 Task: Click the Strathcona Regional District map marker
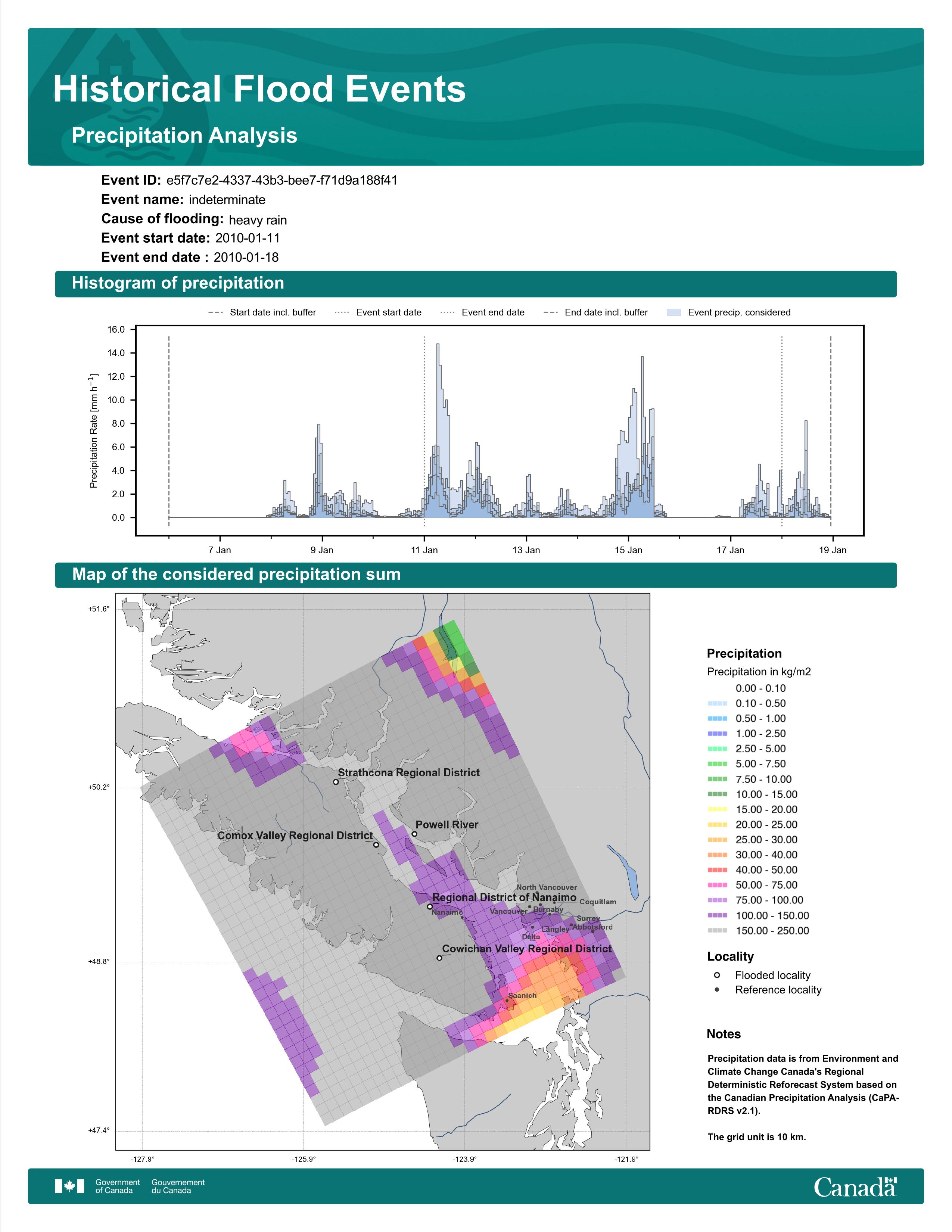336,782
